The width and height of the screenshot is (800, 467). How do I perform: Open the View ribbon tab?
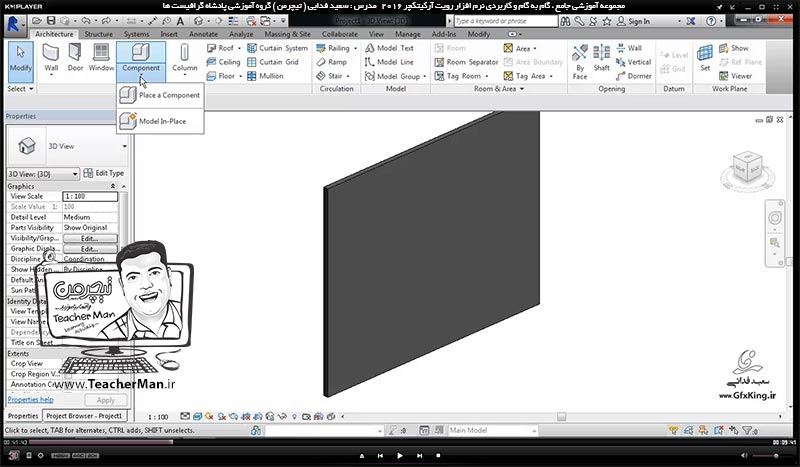(377, 34)
